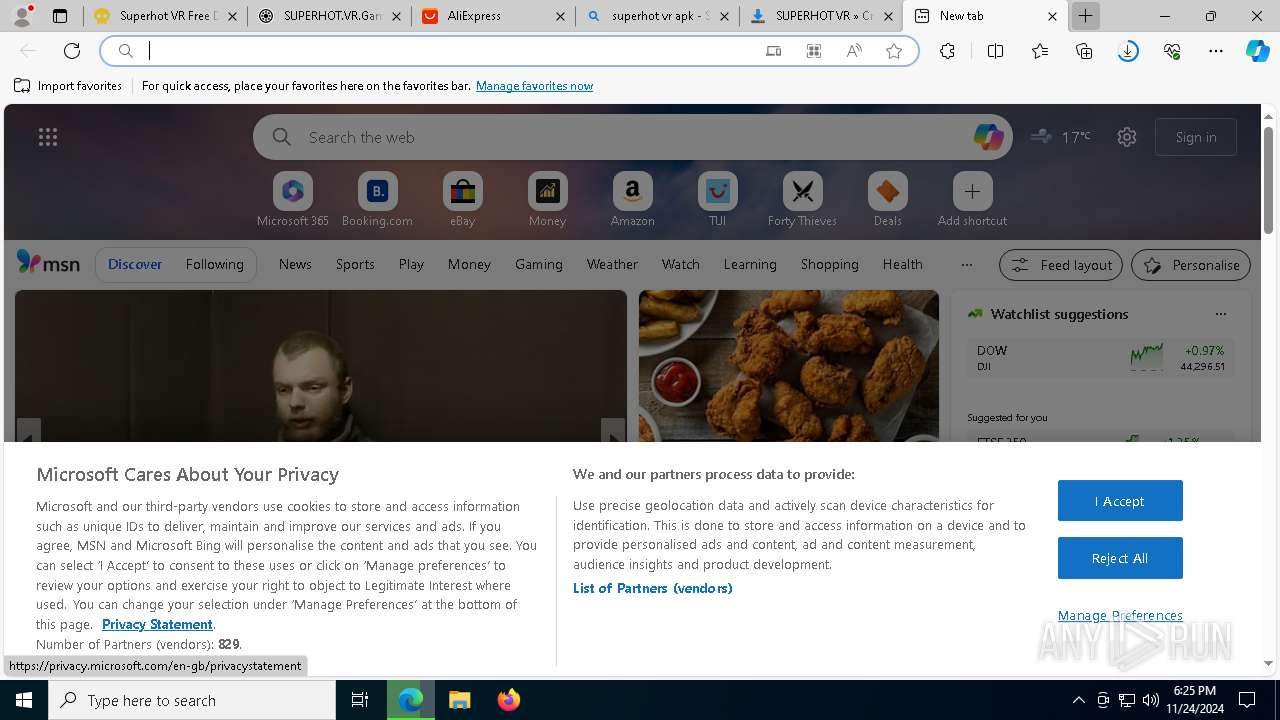Open the eBay shortcut tile
Screen dimensions: 1280x720
(462, 200)
